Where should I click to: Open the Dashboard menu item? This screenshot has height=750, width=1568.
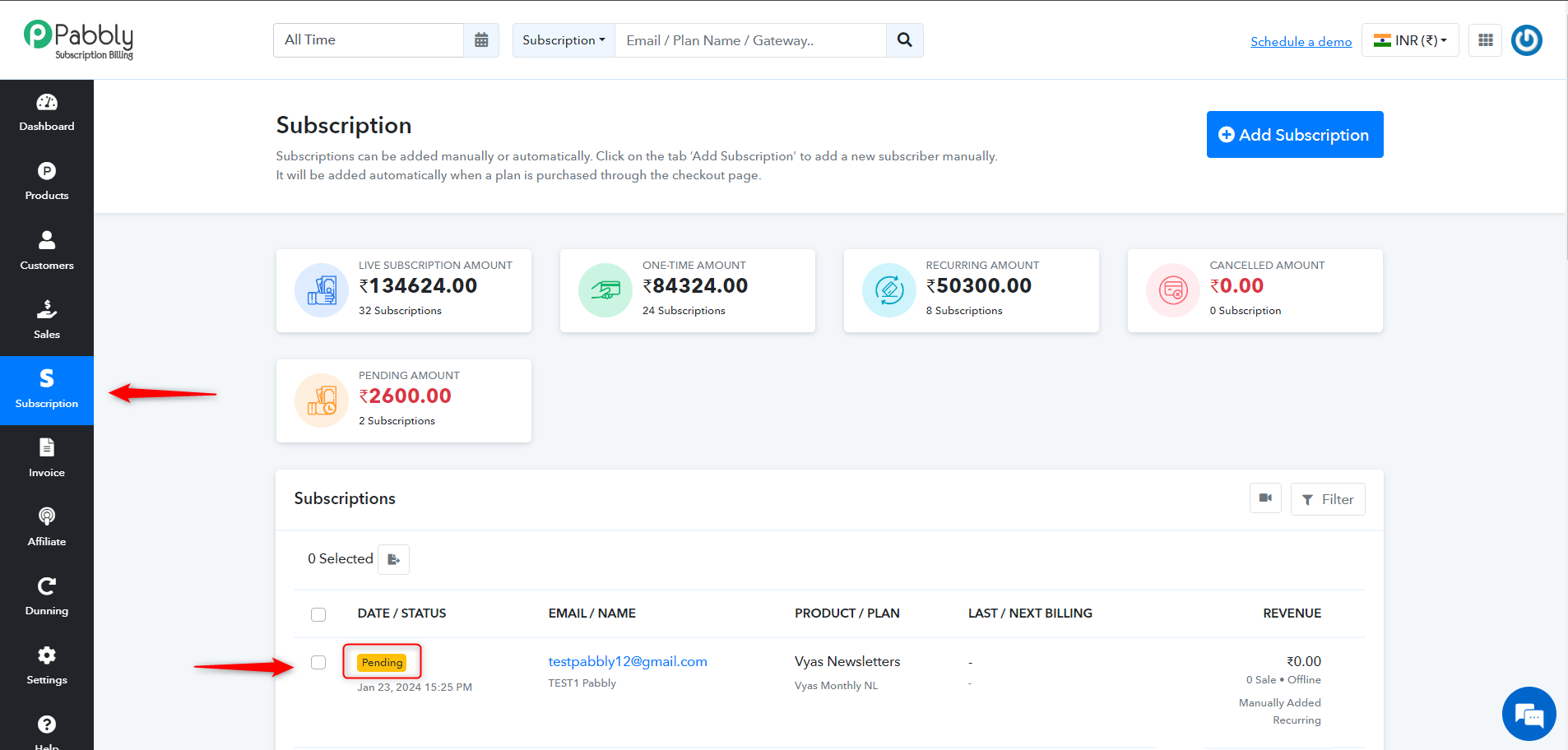[x=47, y=113]
